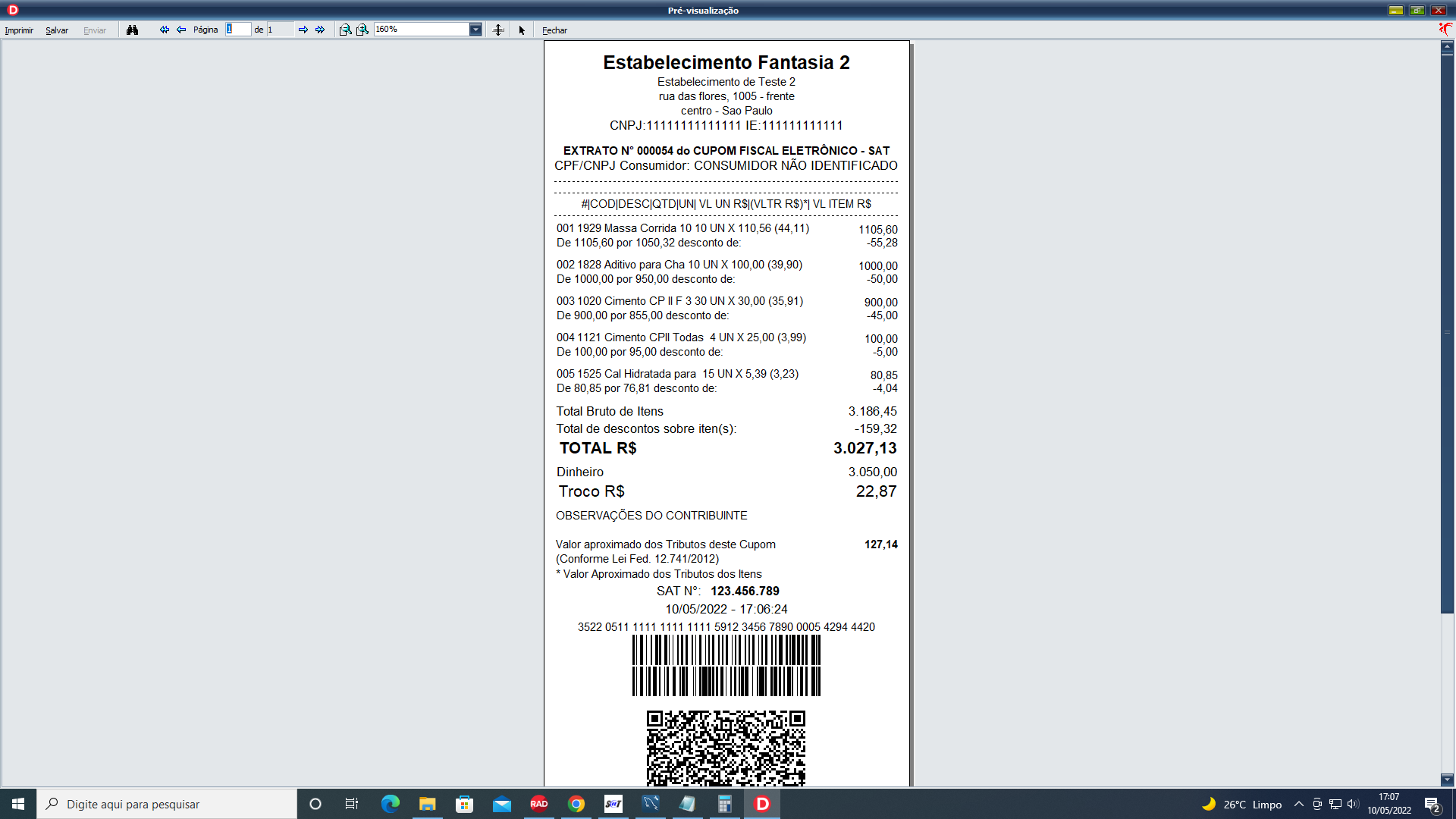This screenshot has height=819, width=1456.
Task: Click the SAT number '123.456.789'
Action: tap(745, 591)
